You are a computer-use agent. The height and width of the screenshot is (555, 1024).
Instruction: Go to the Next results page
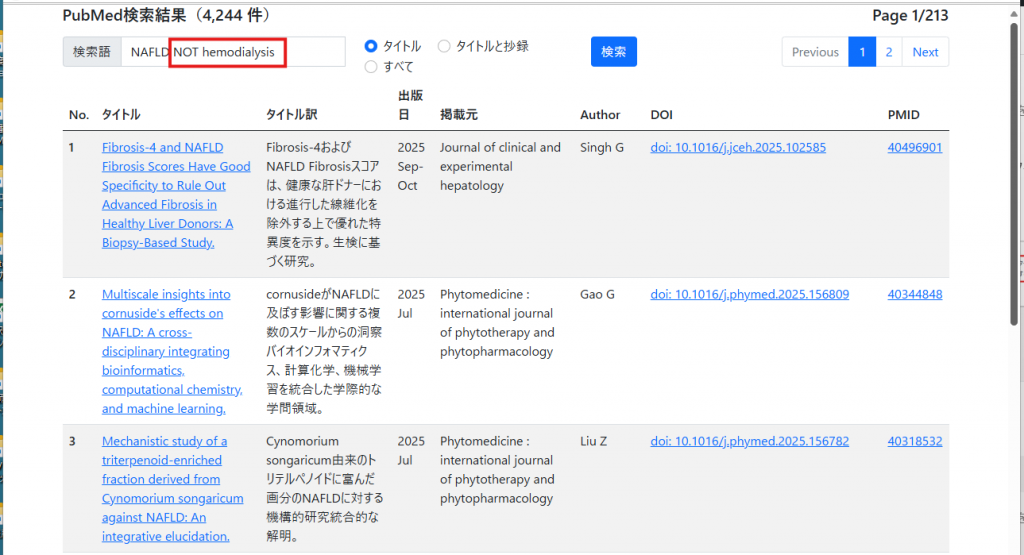pyautogui.click(x=925, y=52)
